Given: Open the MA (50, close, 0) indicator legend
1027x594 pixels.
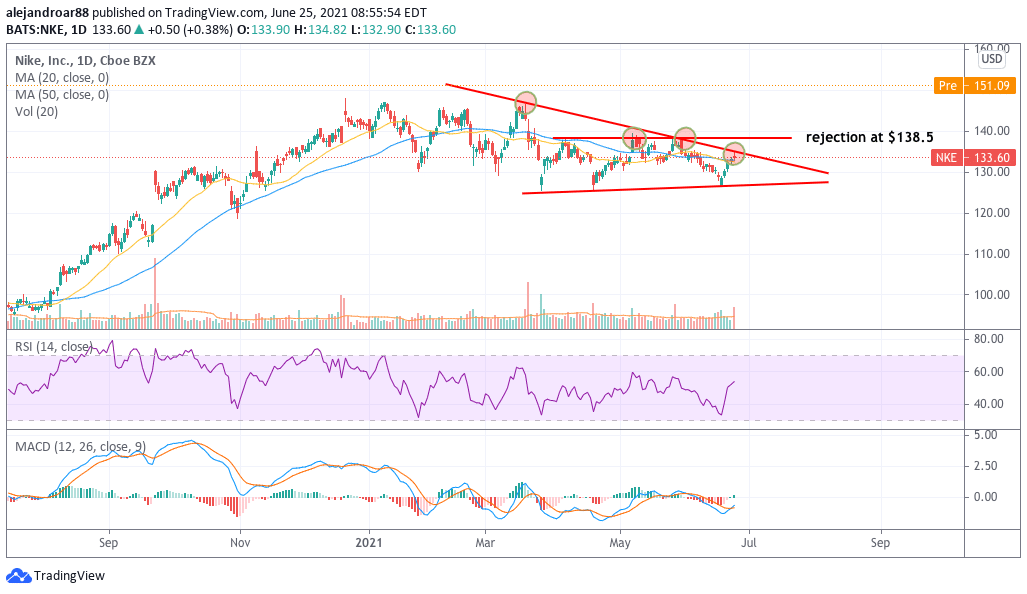Looking at the screenshot, I should pyautogui.click(x=62, y=95).
